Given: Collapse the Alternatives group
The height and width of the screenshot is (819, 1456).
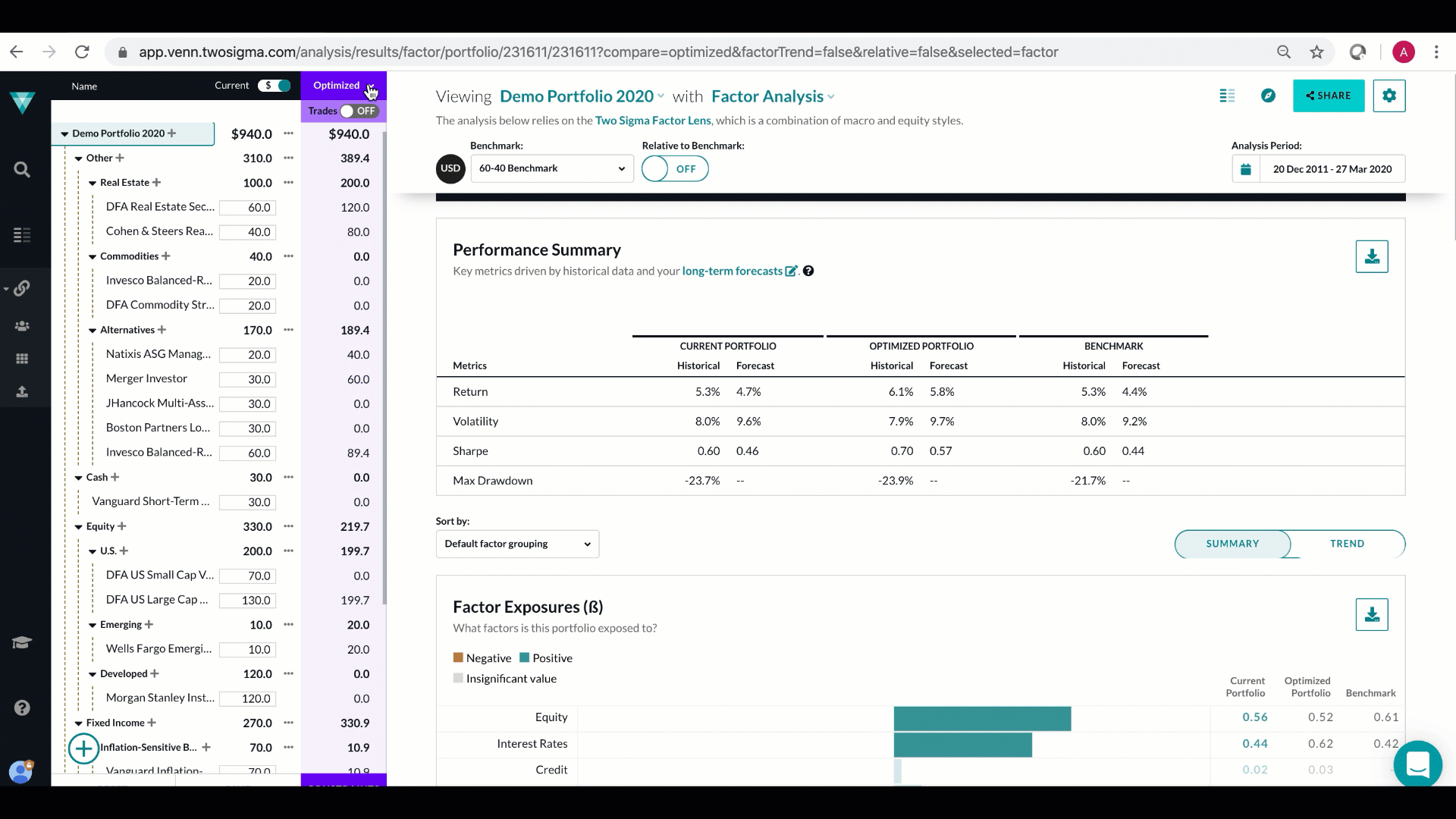Looking at the screenshot, I should click(x=93, y=330).
